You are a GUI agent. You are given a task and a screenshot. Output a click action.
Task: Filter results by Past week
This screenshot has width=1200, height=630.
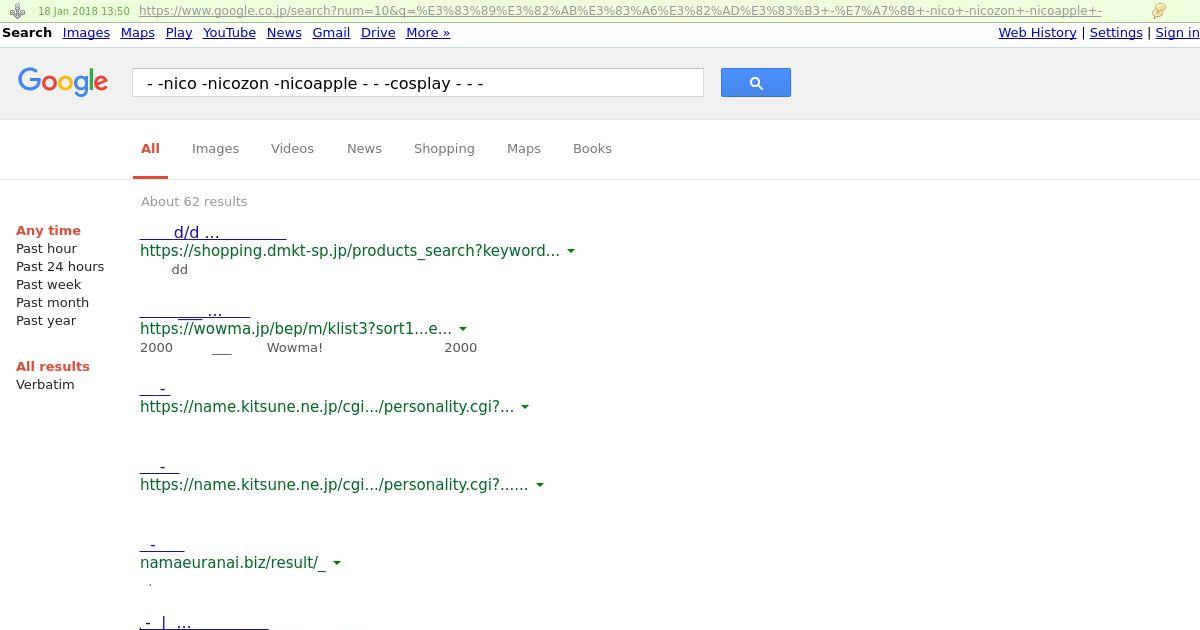tap(48, 285)
